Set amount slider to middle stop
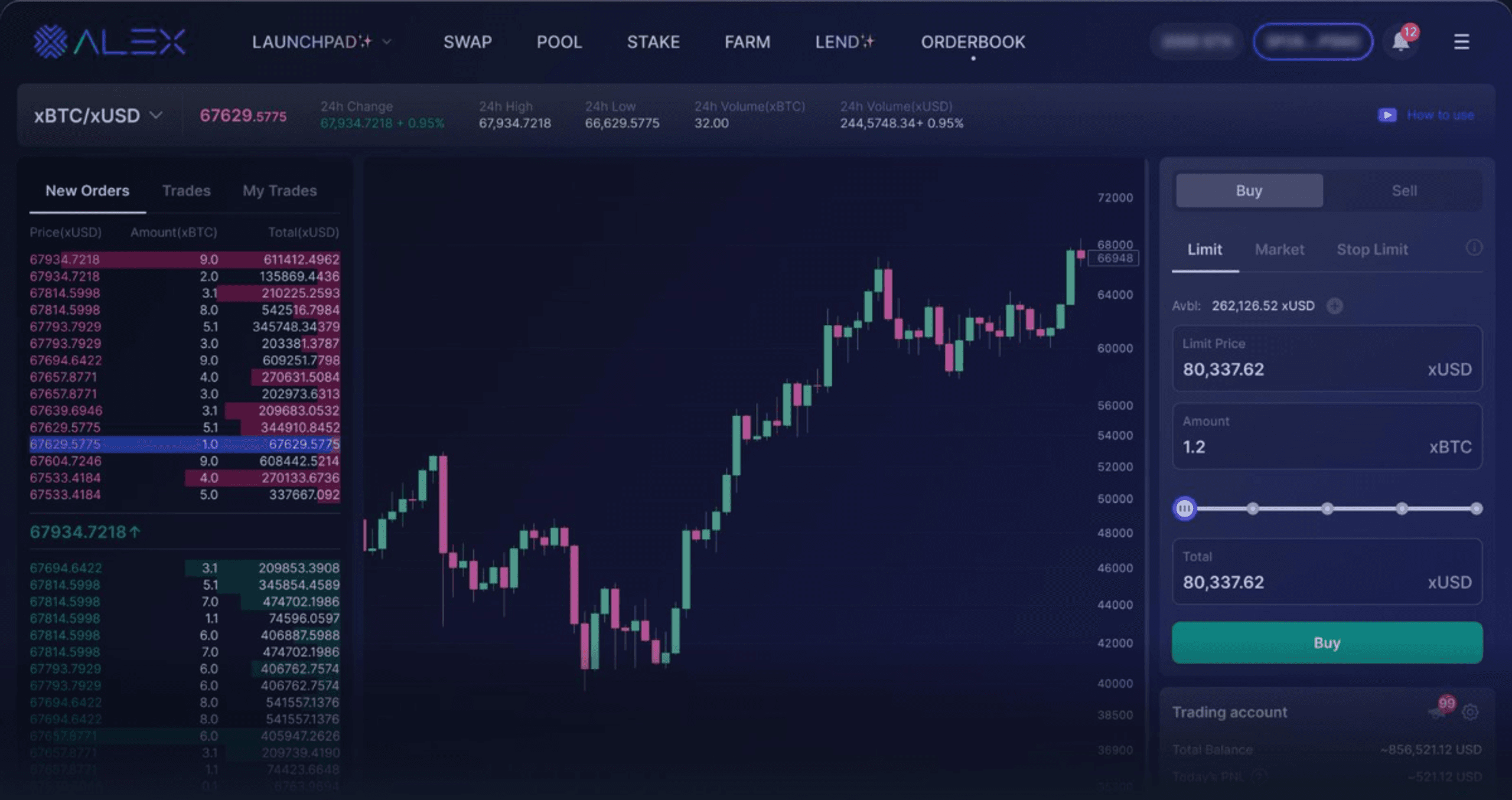The height and width of the screenshot is (800, 1512). (1327, 508)
